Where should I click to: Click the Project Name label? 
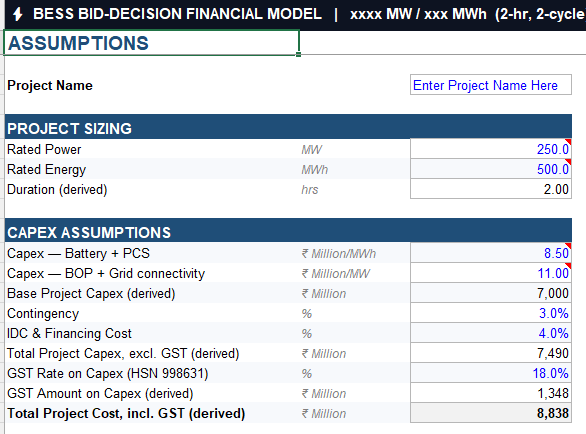click(50, 85)
